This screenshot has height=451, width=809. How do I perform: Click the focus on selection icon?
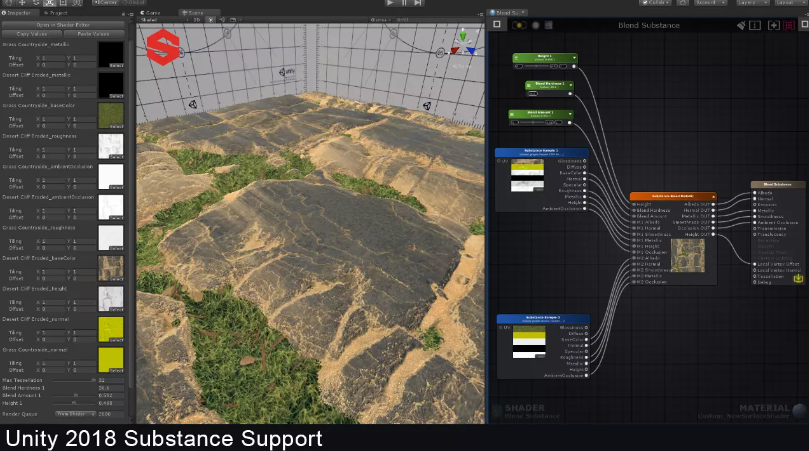click(755, 25)
